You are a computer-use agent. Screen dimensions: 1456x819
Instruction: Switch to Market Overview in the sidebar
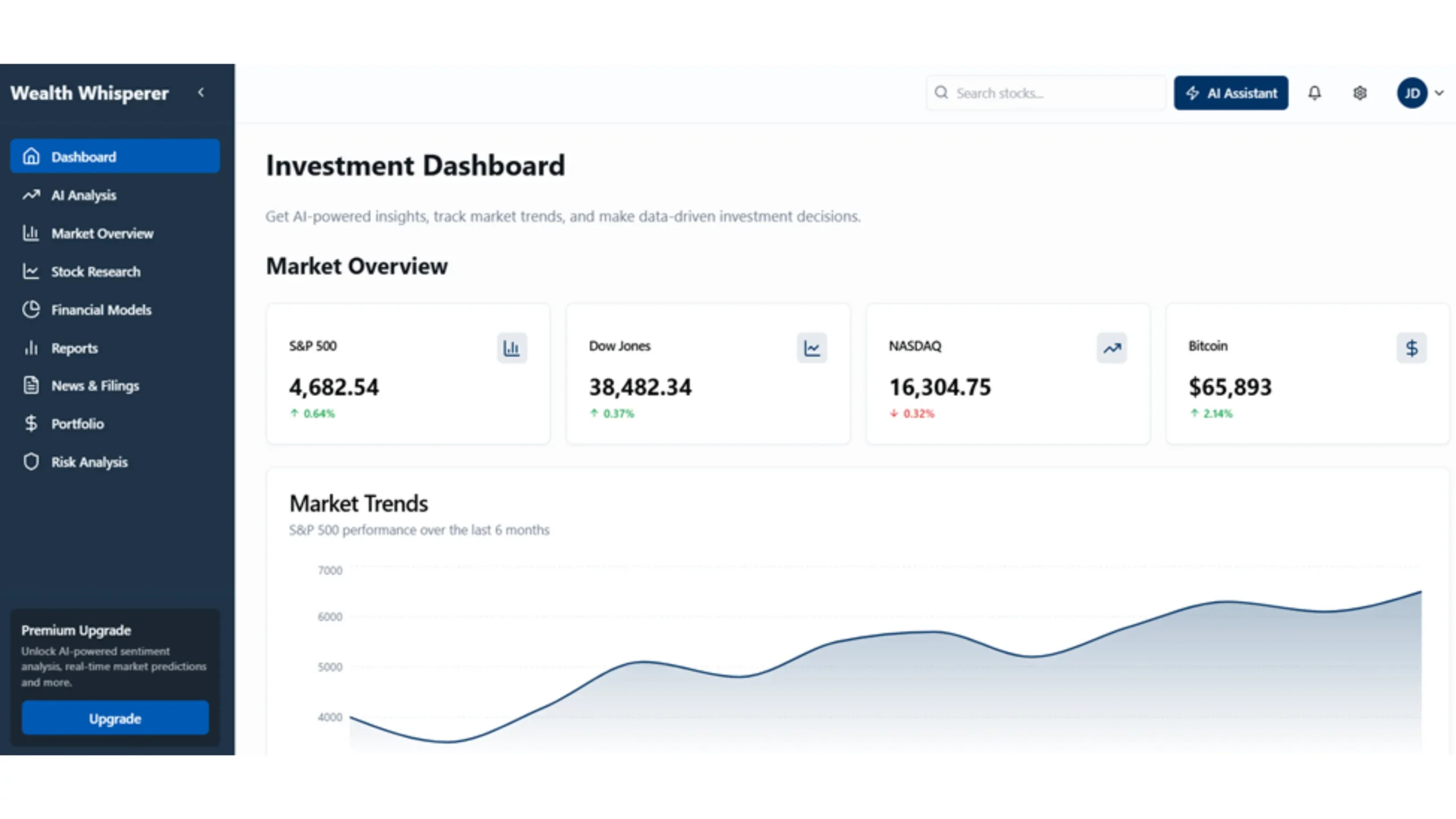pos(102,233)
